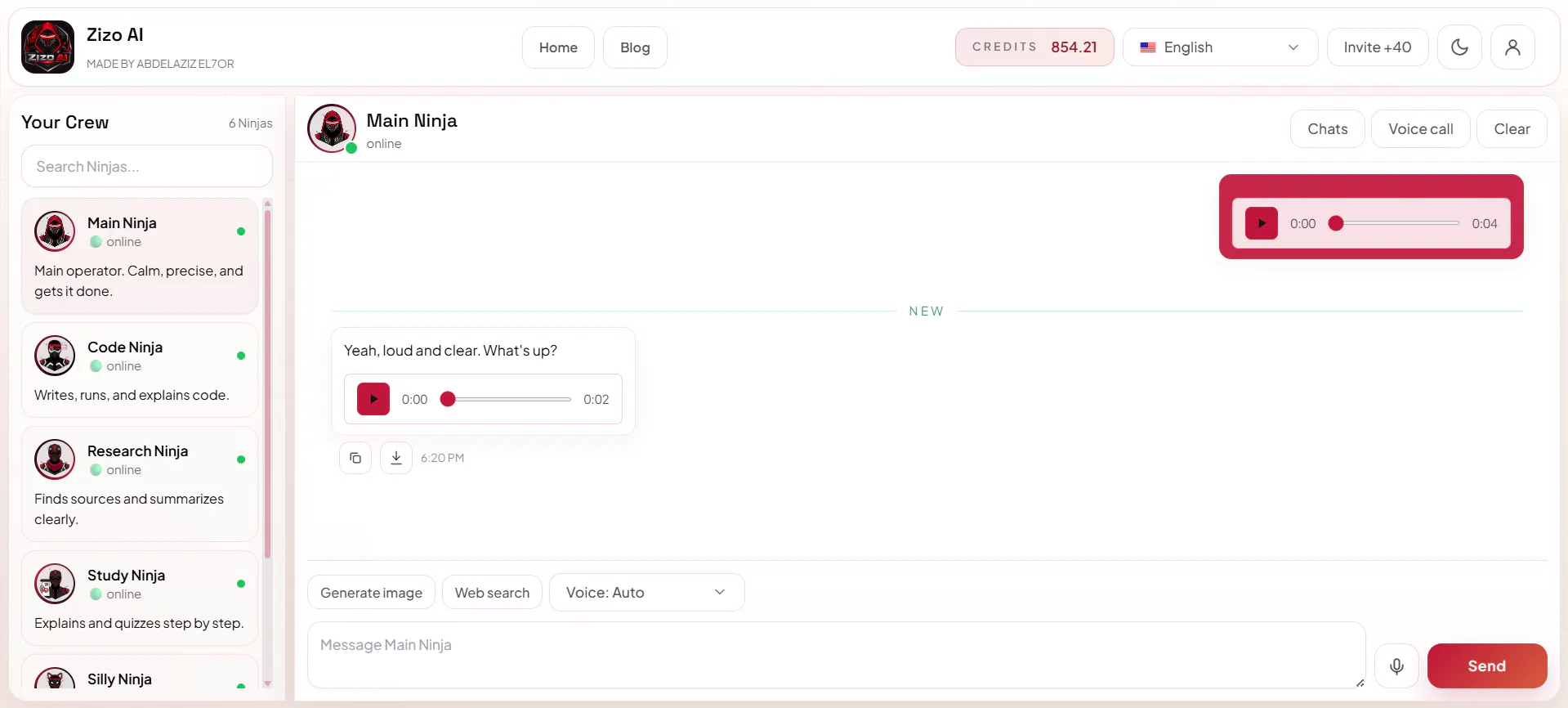
Task: Select the Silly Ninja avatar
Action: (55, 679)
